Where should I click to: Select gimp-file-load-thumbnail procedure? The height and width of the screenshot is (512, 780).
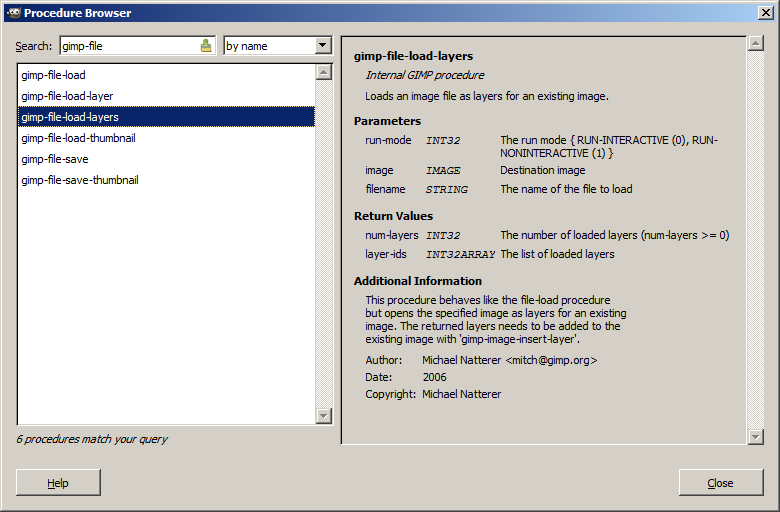(166, 138)
